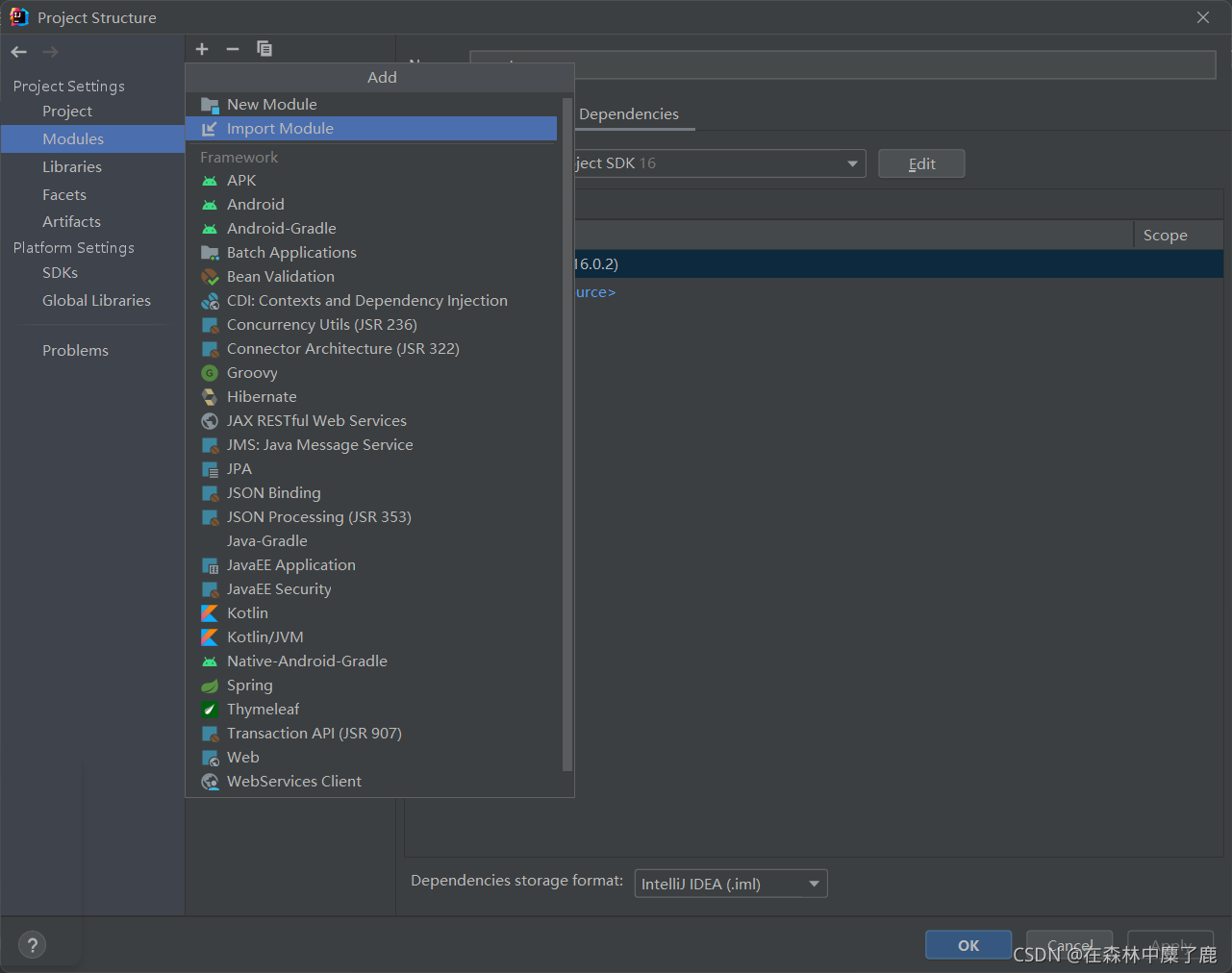The image size is (1232, 973).
Task: Click the Add popup scrollbar
Action: click(x=567, y=433)
